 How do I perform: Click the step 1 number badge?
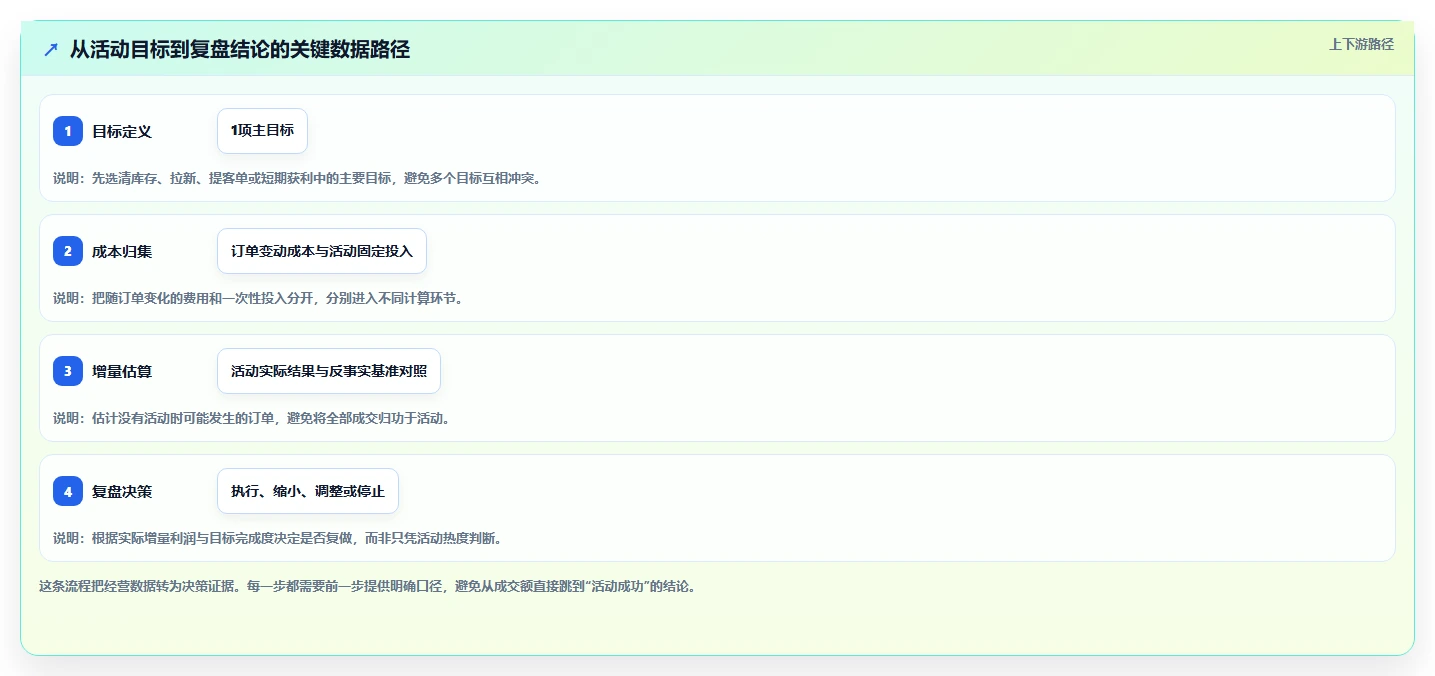pyautogui.click(x=68, y=131)
